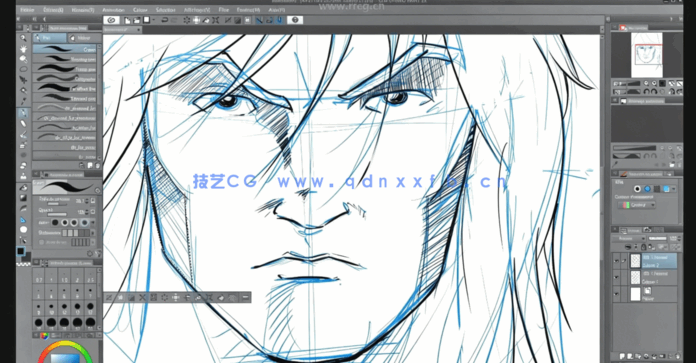Tick the checkbox at the bottom of tool property
The image size is (696, 363).
pos(42,242)
